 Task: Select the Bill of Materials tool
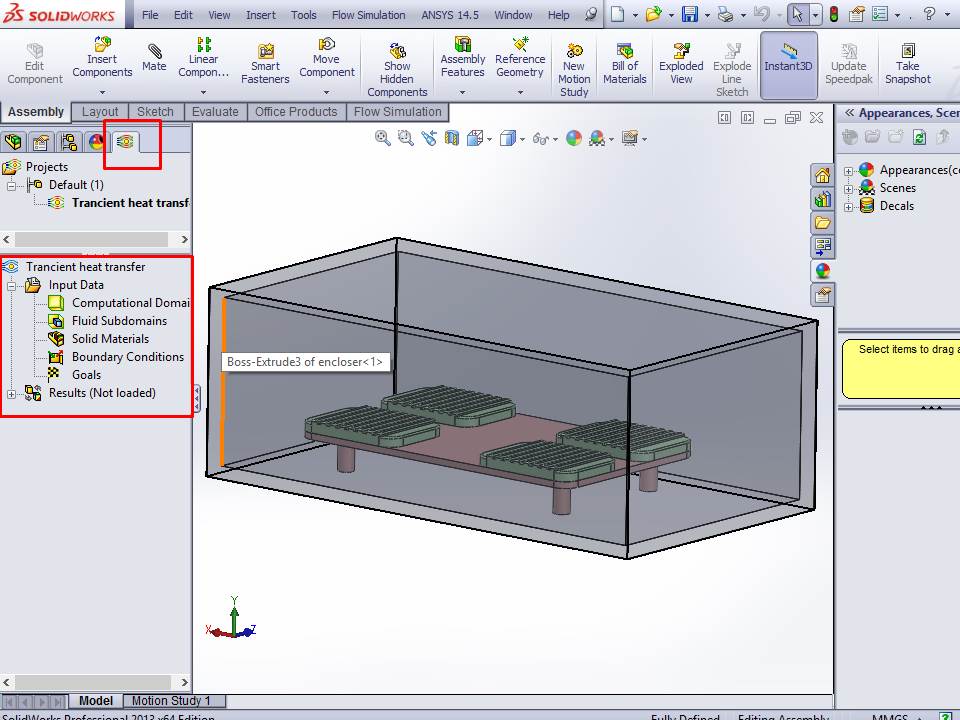pyautogui.click(x=625, y=64)
